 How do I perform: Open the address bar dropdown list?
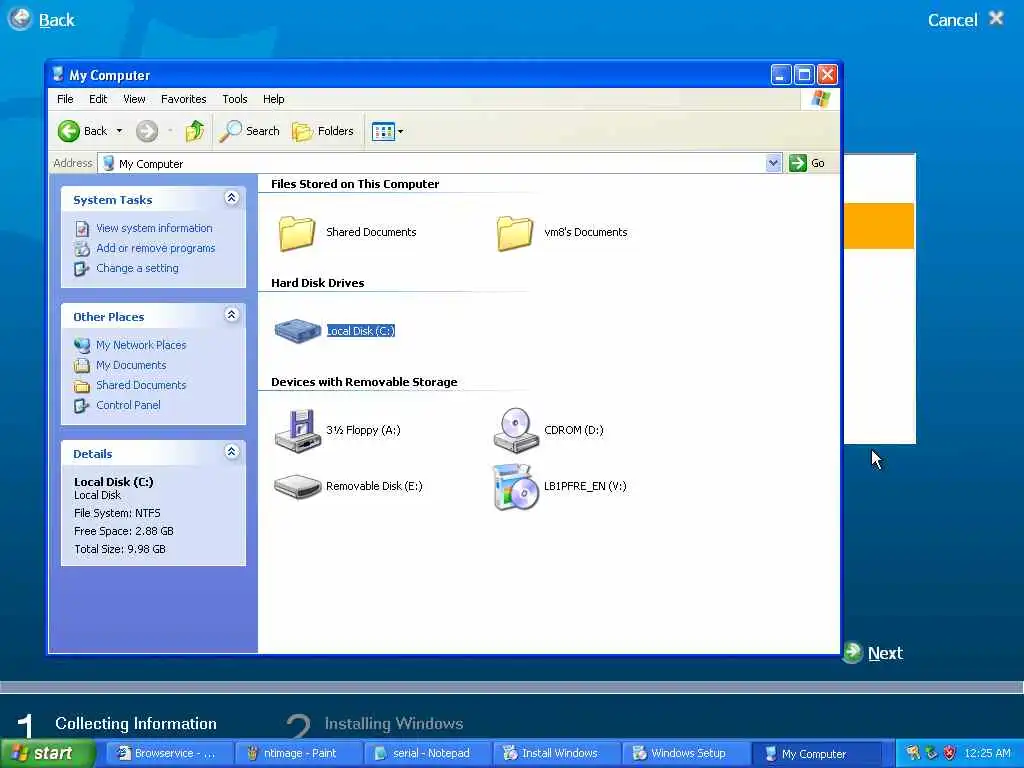pos(773,163)
